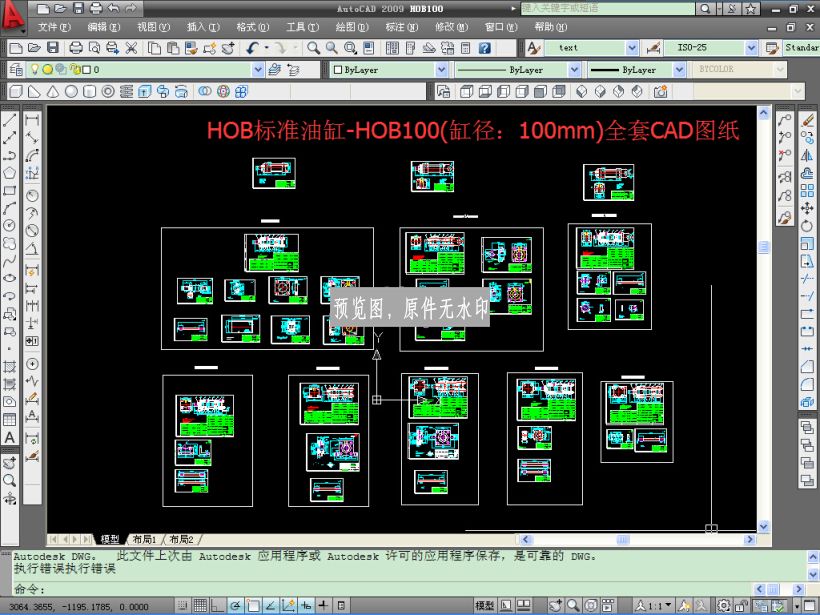Open the 编辑(E) menu
This screenshot has width=820, height=615.
pyautogui.click(x=104, y=27)
